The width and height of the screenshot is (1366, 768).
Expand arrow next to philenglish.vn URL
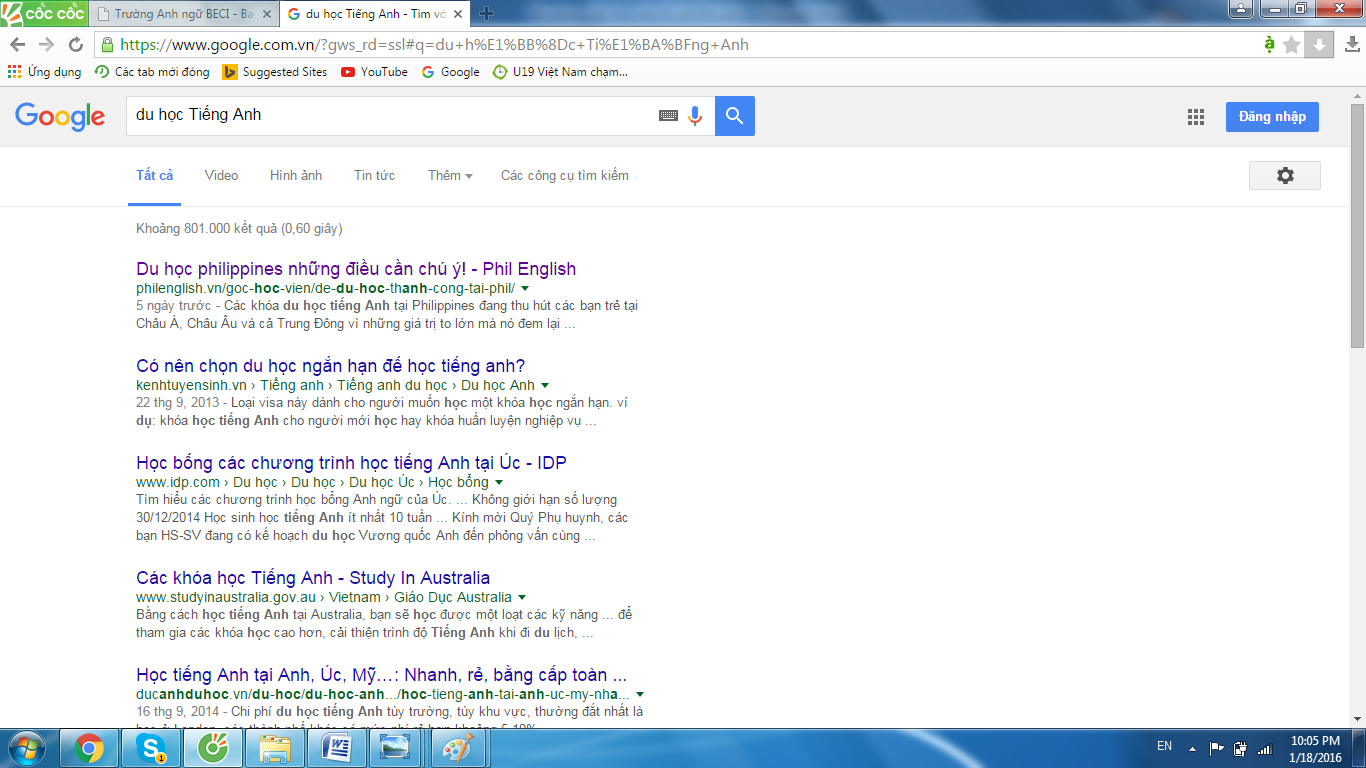(x=525, y=288)
